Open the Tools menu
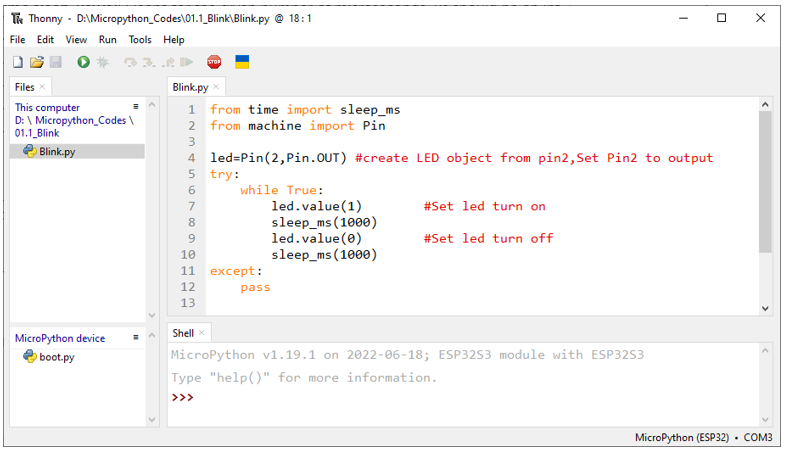The height and width of the screenshot is (451, 785). (x=140, y=40)
